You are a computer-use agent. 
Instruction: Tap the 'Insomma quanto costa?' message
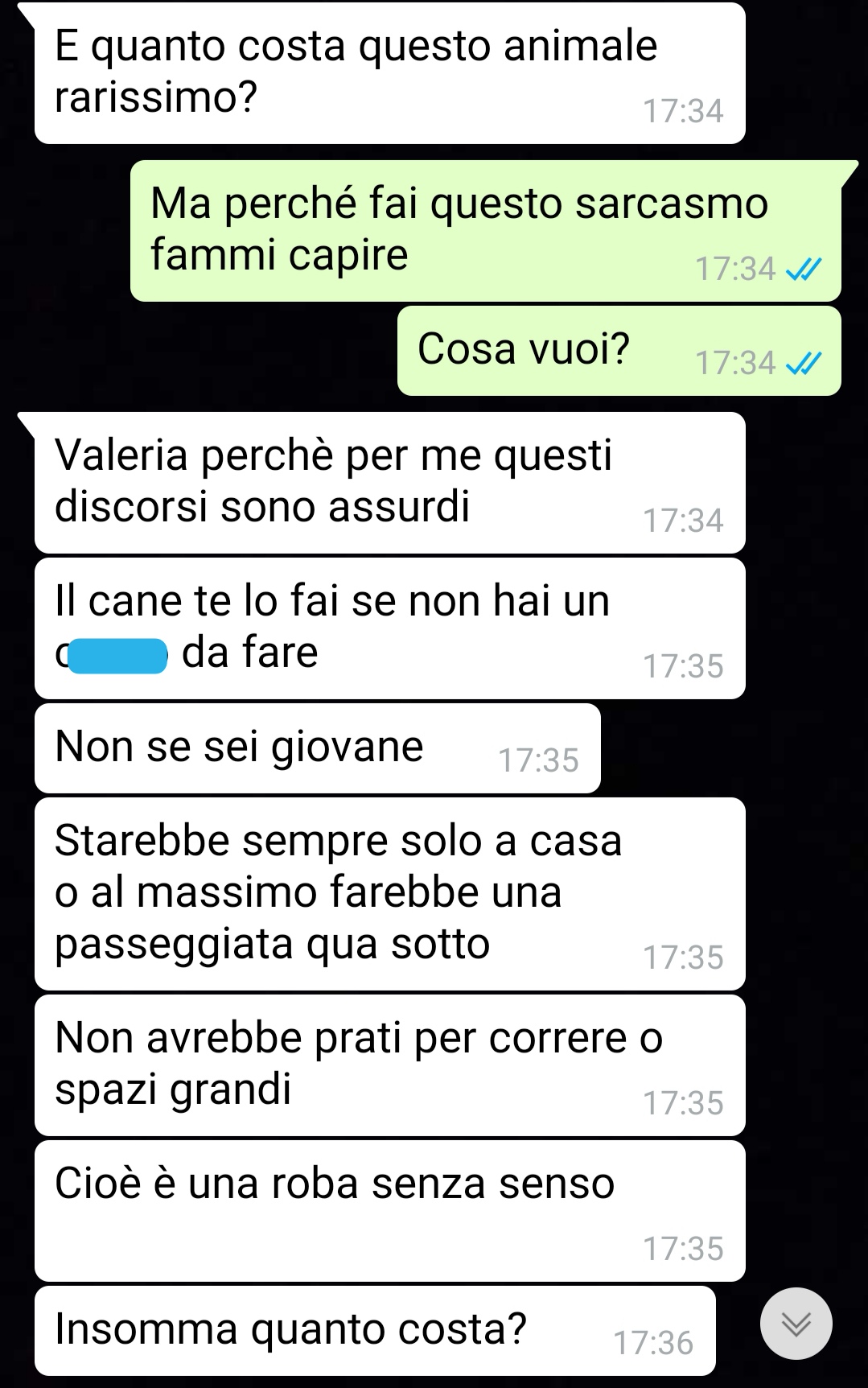(375, 1331)
